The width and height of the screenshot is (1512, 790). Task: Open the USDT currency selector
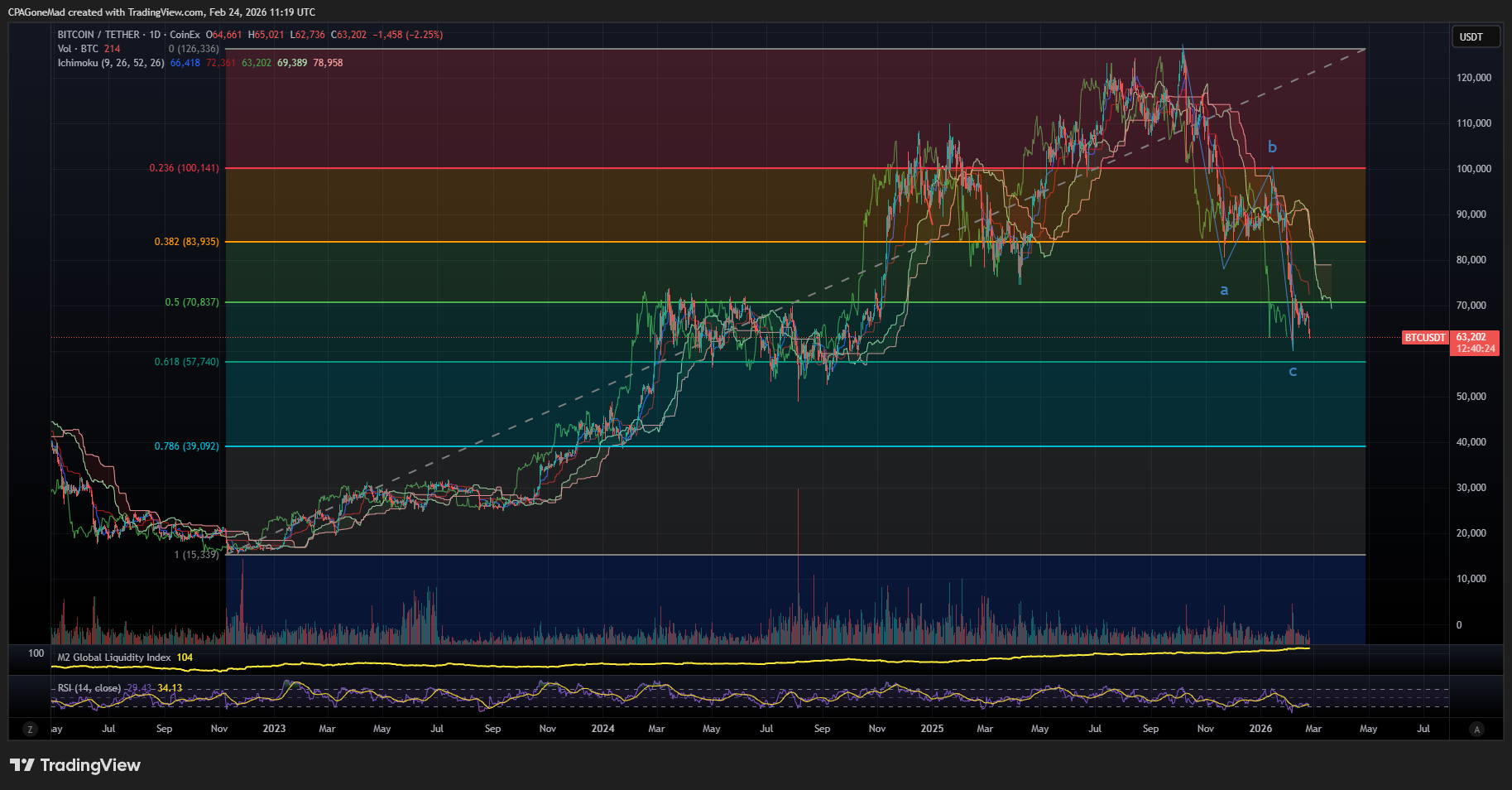pyautogui.click(x=1475, y=36)
